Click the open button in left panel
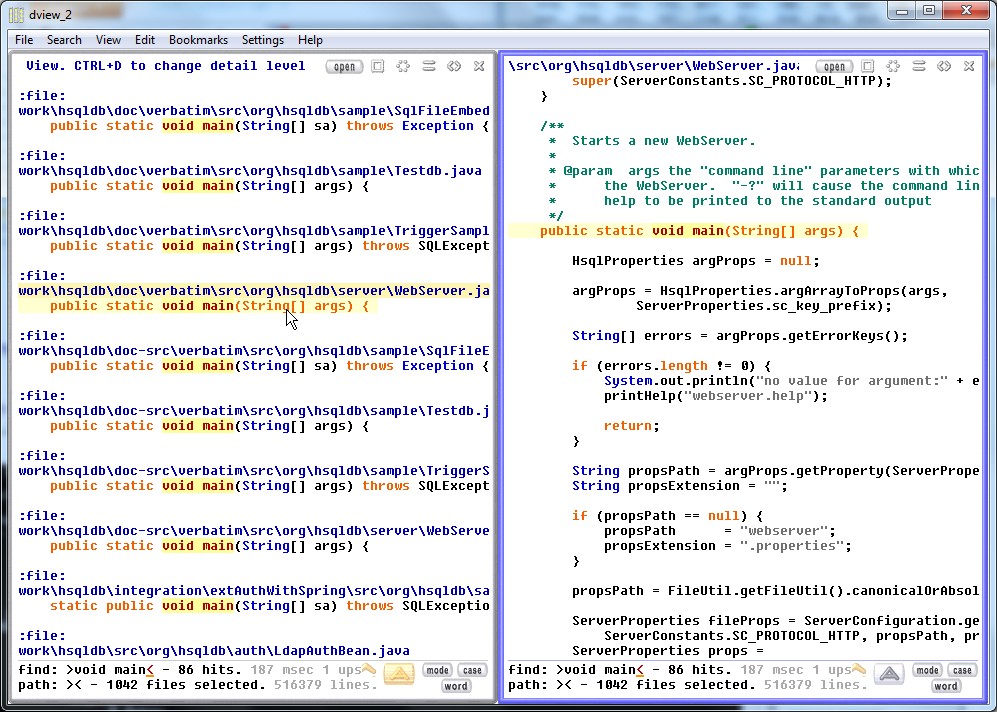The width and height of the screenshot is (997, 712). click(344, 67)
